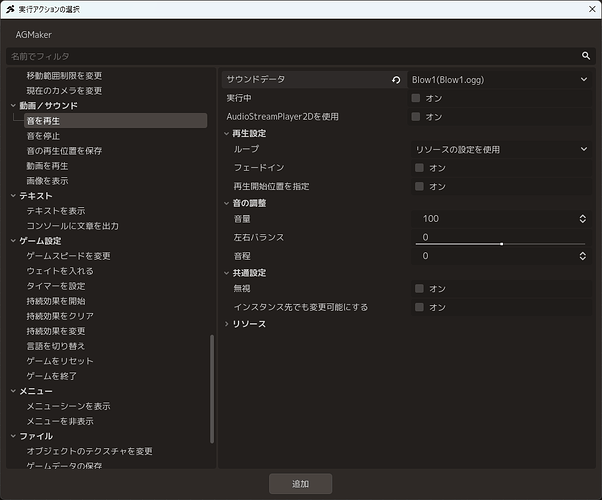
Task: Click the 左右バランス slider handle
Action: pyautogui.click(x=501, y=244)
